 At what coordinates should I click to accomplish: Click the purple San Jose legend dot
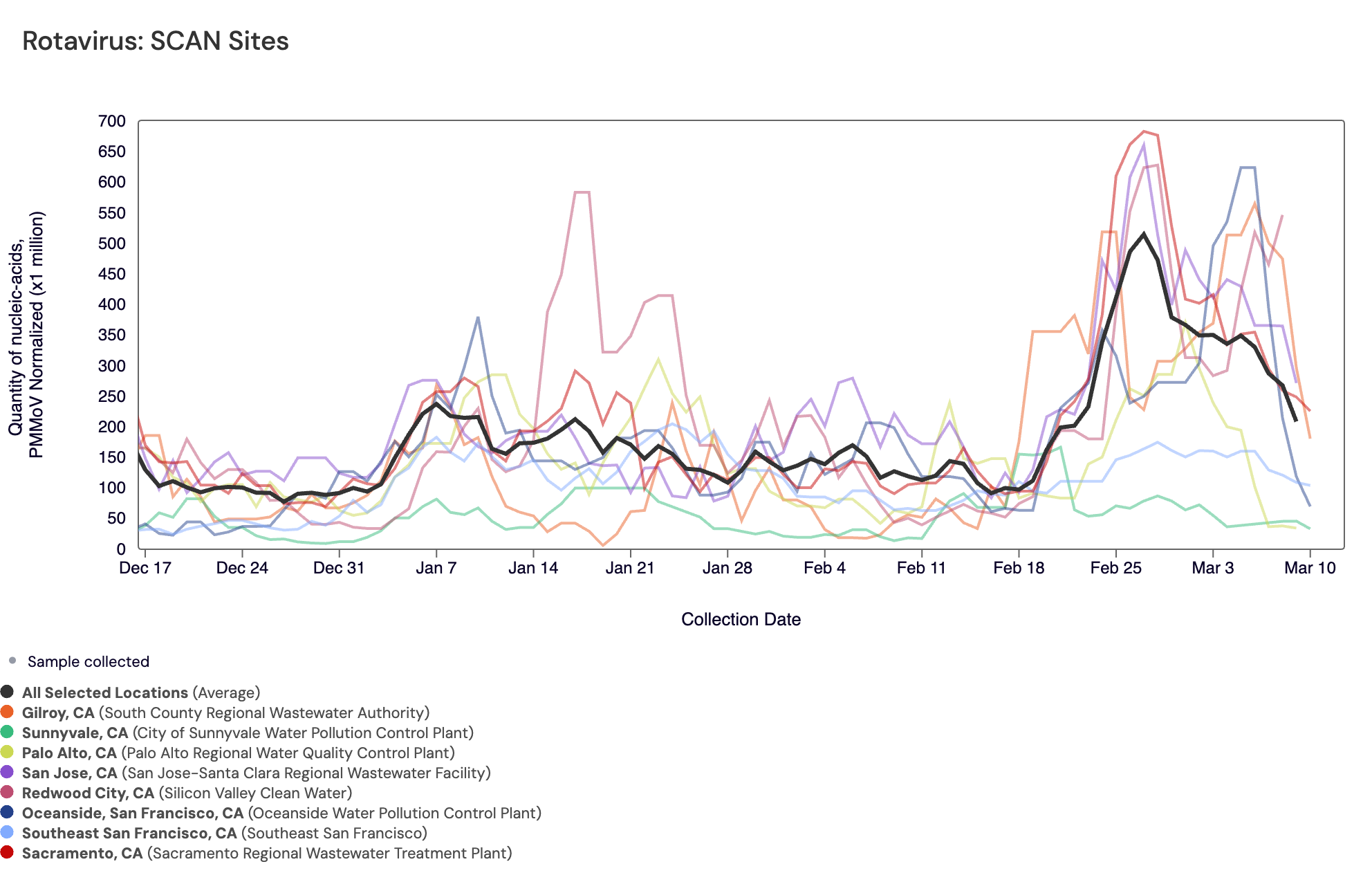8,772
